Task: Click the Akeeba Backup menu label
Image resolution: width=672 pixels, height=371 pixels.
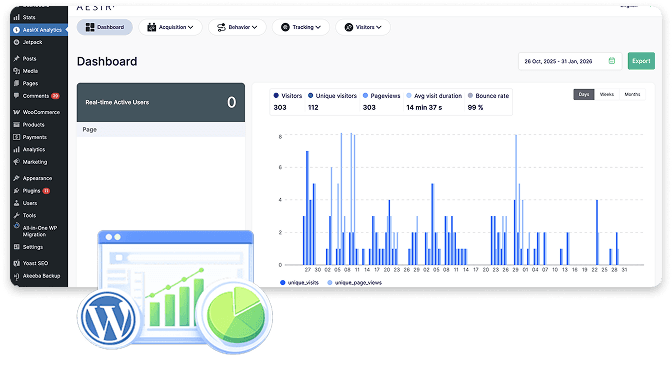Action: pos(41,276)
